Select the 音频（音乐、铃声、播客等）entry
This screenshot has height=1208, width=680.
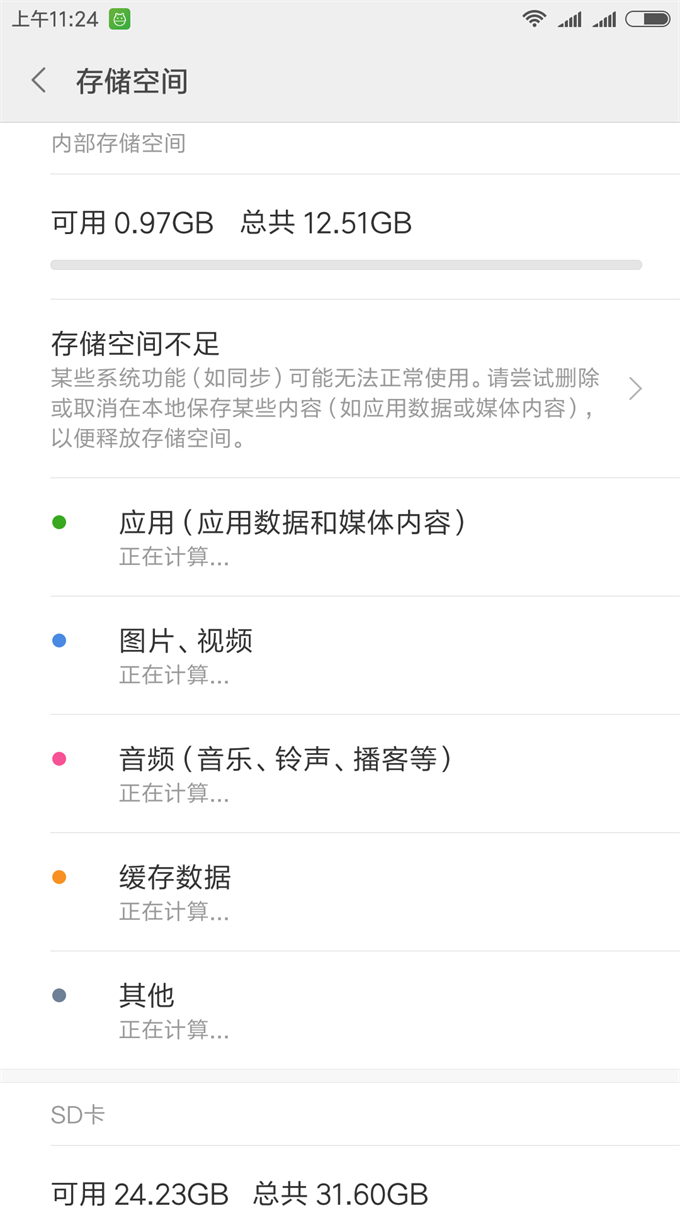[286, 773]
